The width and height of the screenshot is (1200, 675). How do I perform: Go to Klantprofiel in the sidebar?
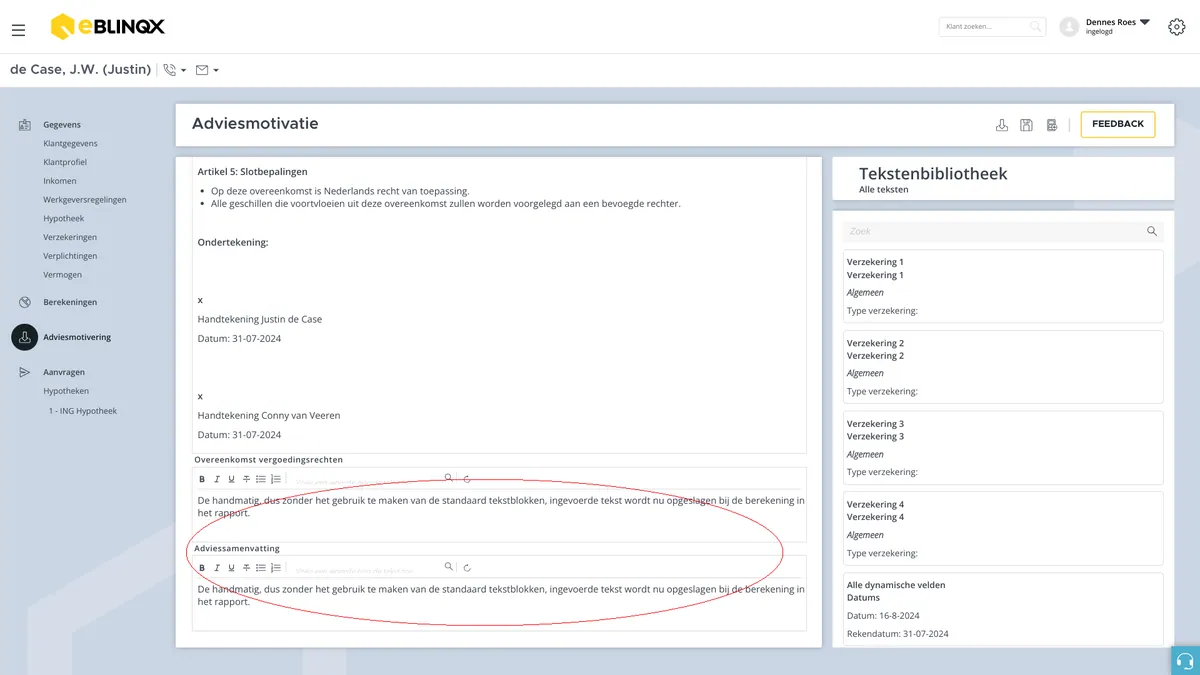tap(67, 162)
